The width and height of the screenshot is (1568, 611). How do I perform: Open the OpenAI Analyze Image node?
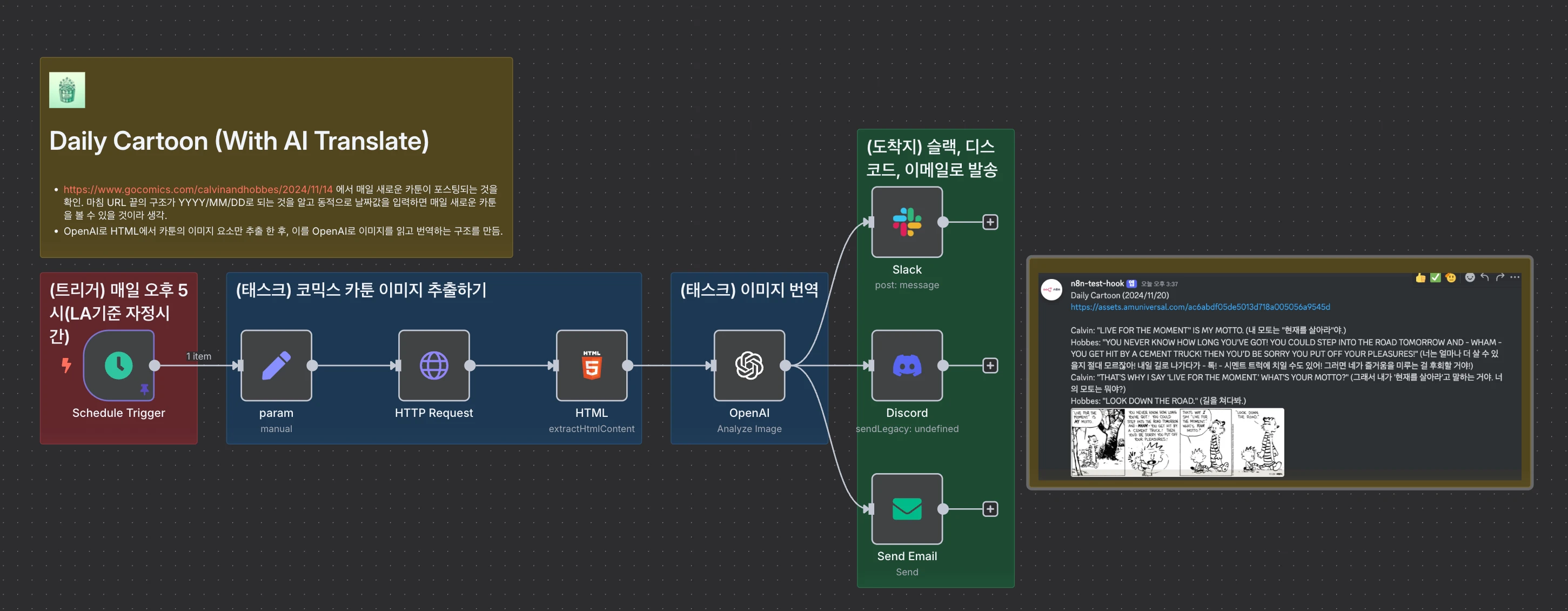(x=749, y=366)
